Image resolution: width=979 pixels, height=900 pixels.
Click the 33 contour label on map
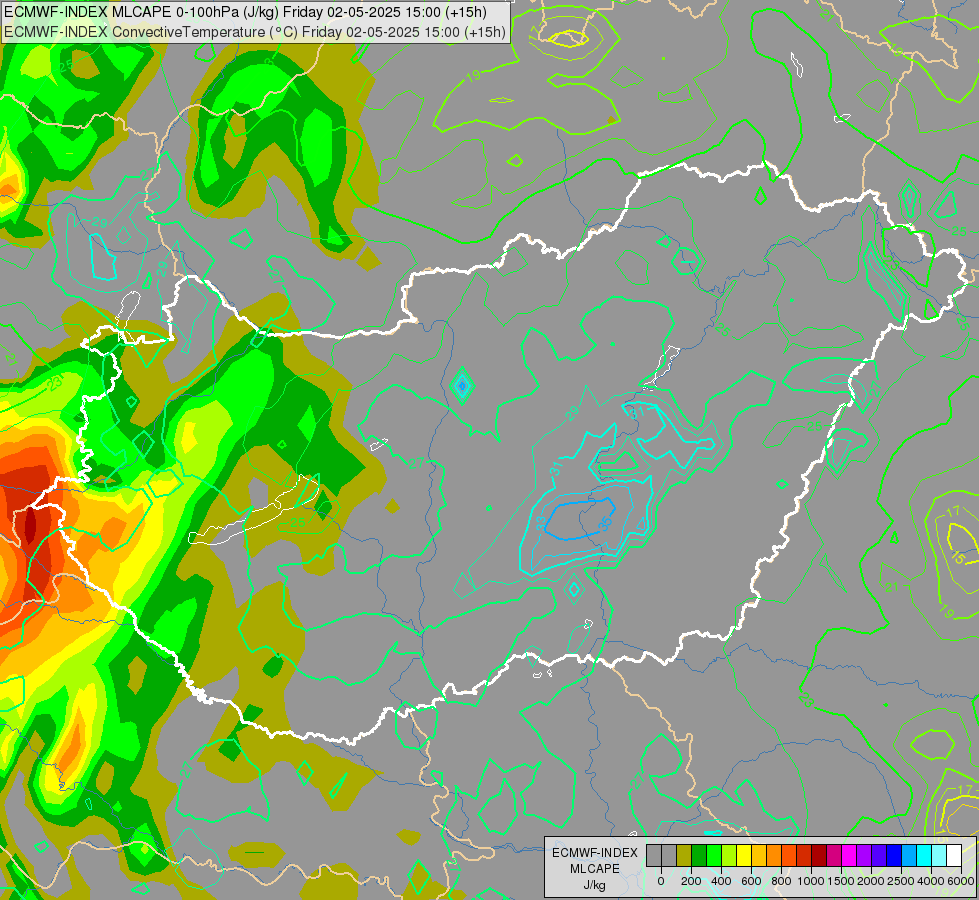click(541, 522)
